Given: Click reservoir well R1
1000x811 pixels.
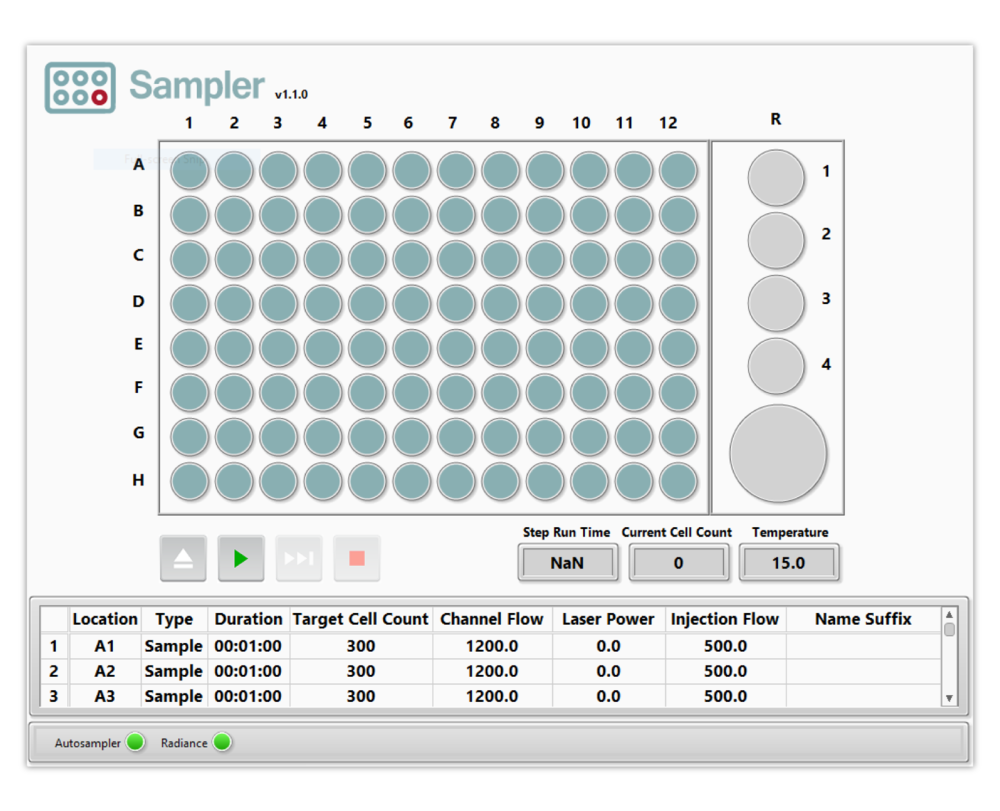Looking at the screenshot, I should point(775,177).
